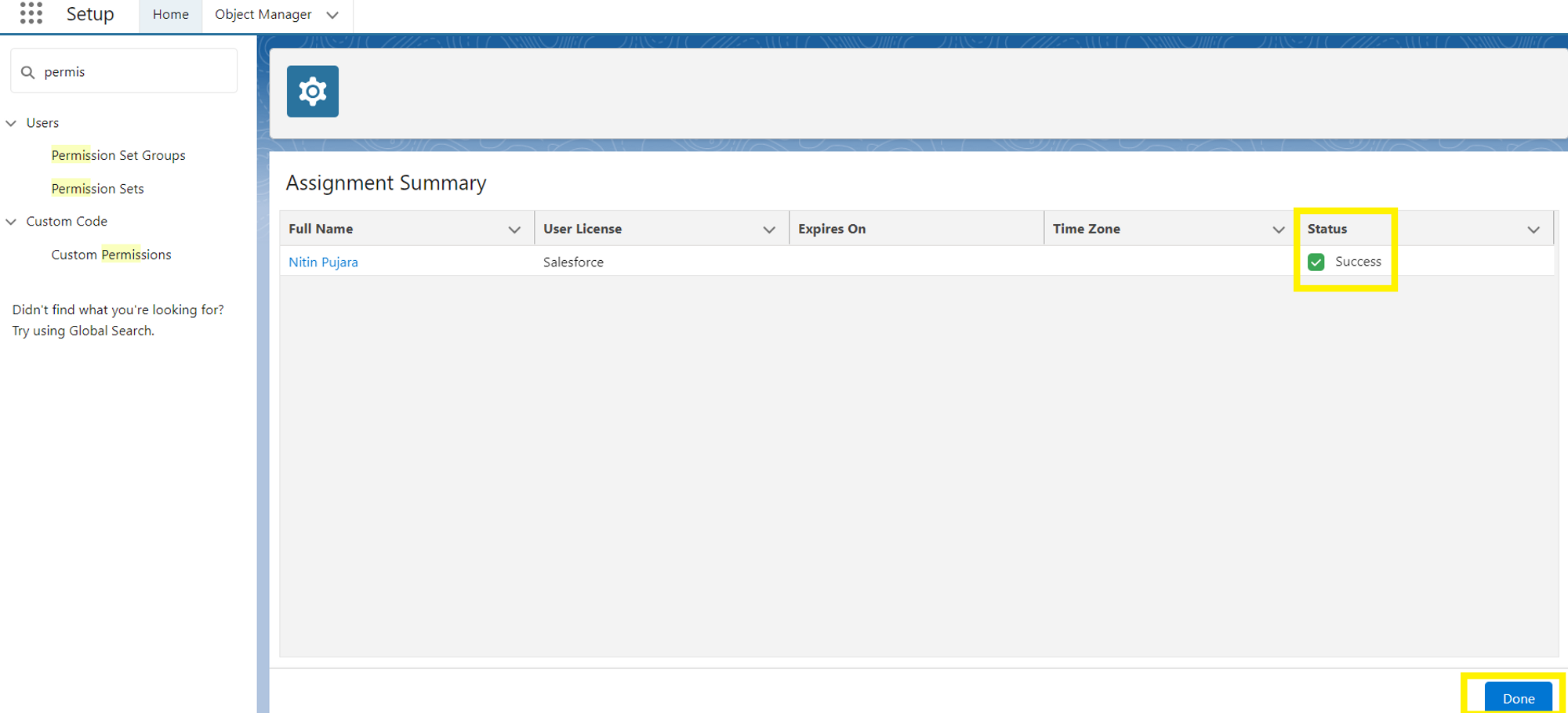Select Custom Permissions under Custom Code
The width and height of the screenshot is (1568, 713).
click(111, 254)
